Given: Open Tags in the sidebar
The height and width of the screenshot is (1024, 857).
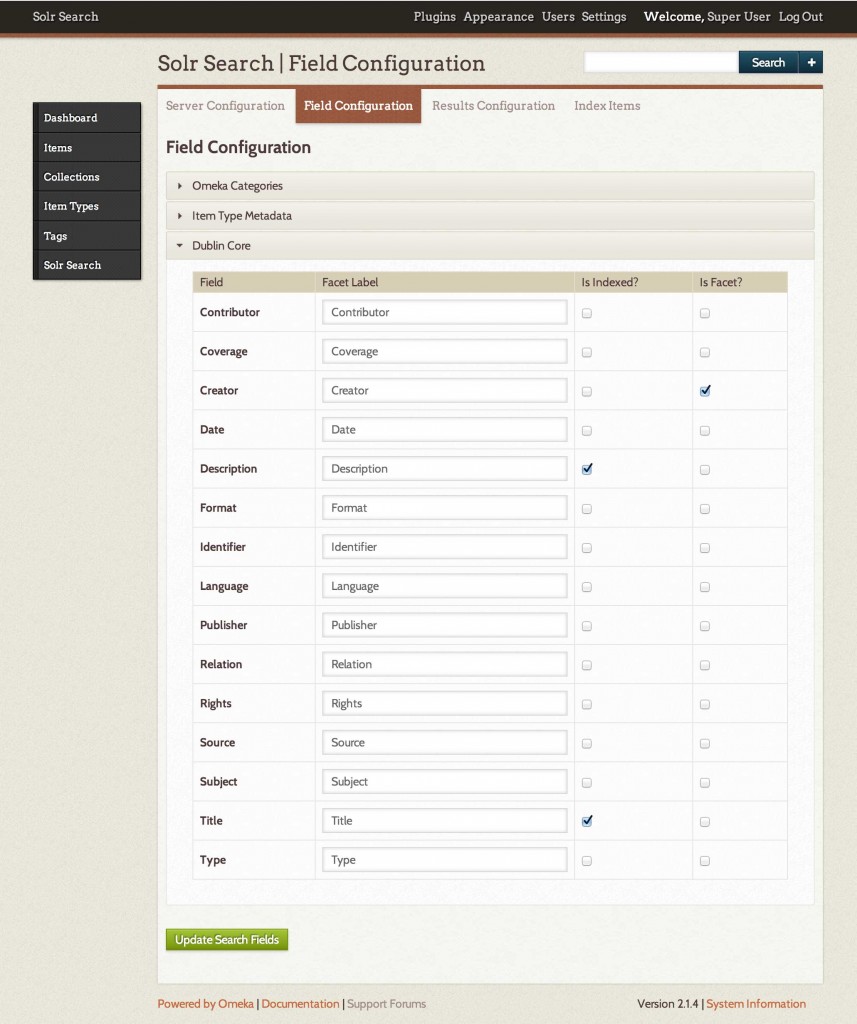Looking at the screenshot, I should 87,236.
